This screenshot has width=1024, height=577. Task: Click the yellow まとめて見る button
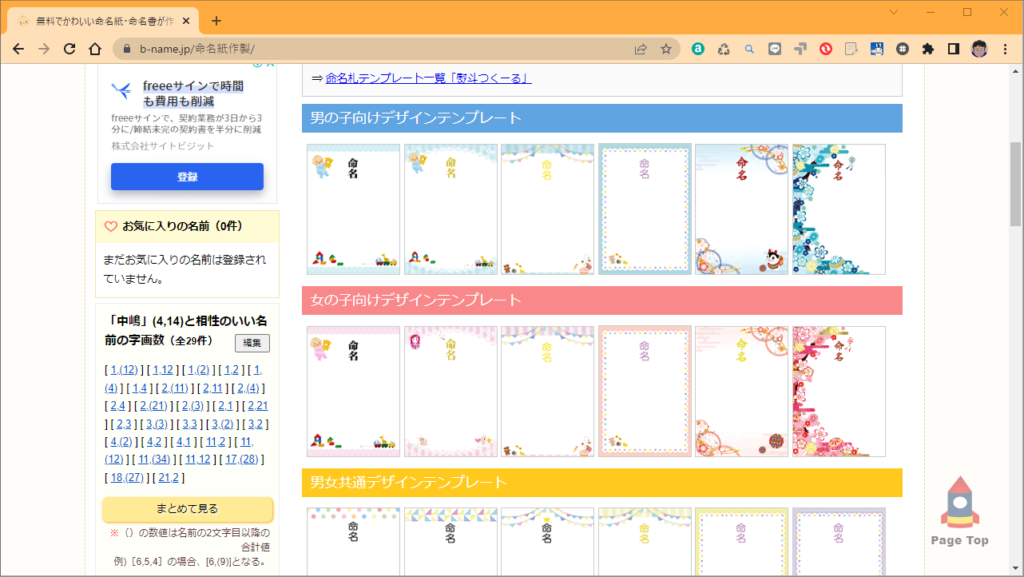tap(187, 508)
